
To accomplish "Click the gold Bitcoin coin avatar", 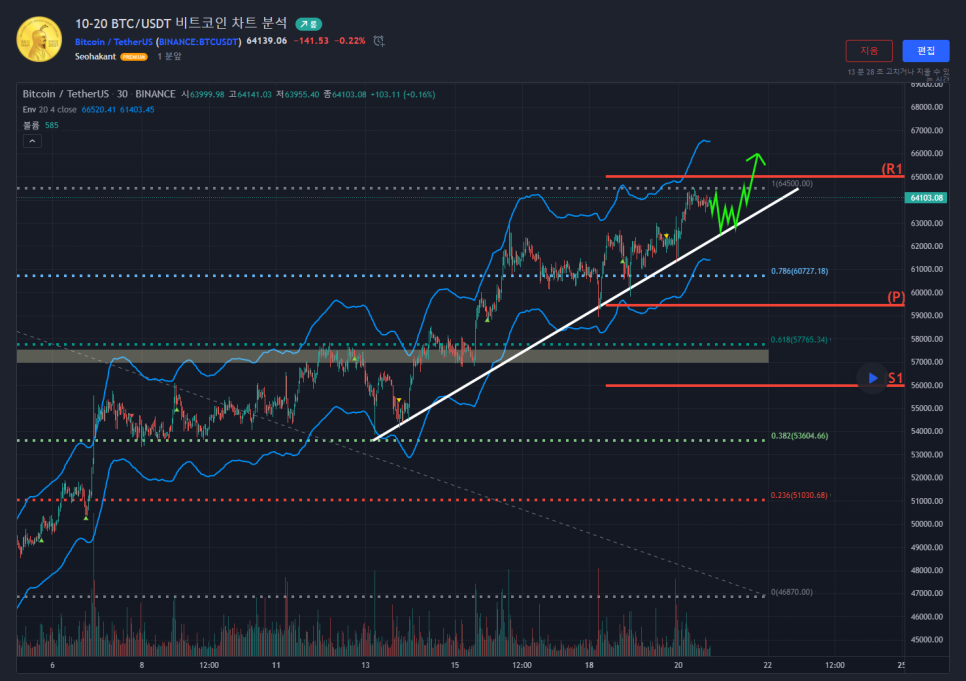I will point(39,38).
